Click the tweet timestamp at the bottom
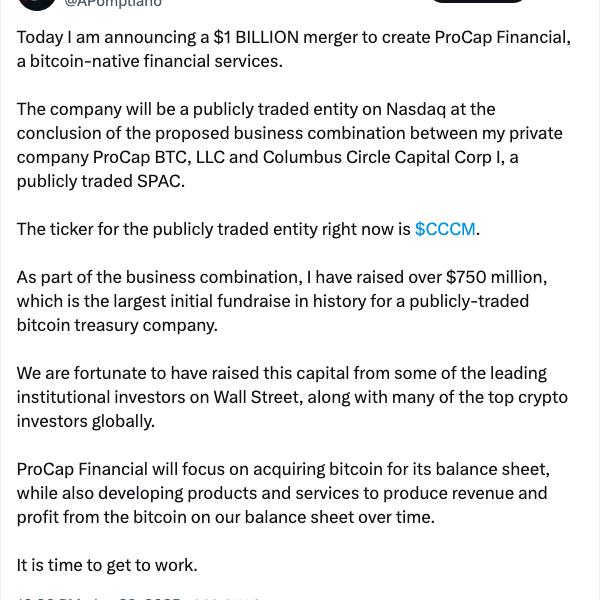 tap(99, 598)
